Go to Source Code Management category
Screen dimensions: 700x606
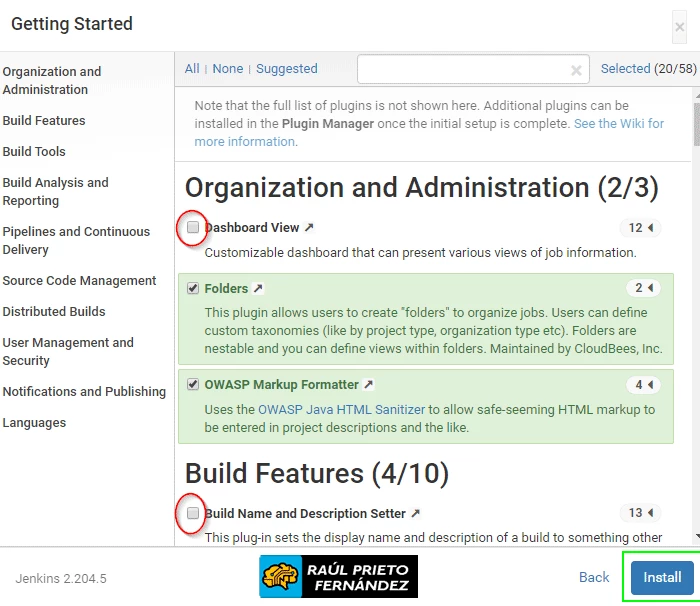click(x=79, y=281)
